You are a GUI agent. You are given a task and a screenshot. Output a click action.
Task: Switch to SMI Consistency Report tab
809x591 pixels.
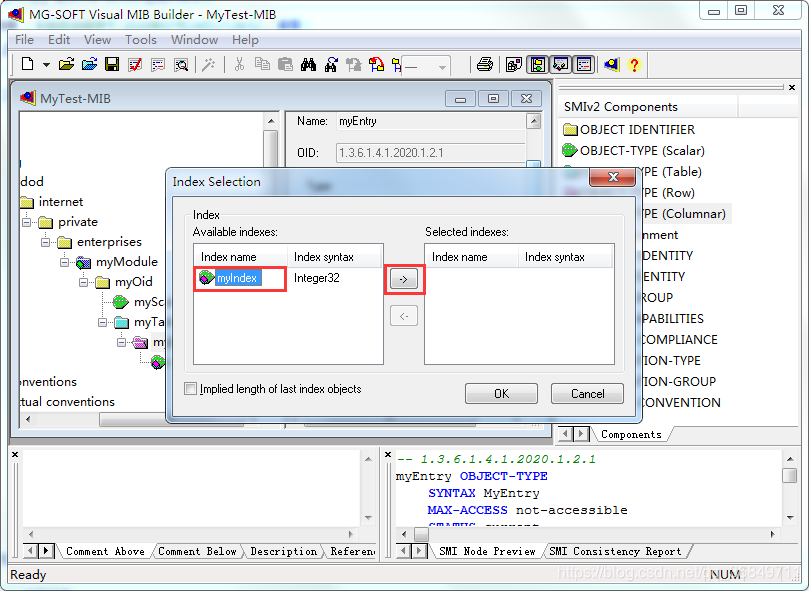pos(616,550)
